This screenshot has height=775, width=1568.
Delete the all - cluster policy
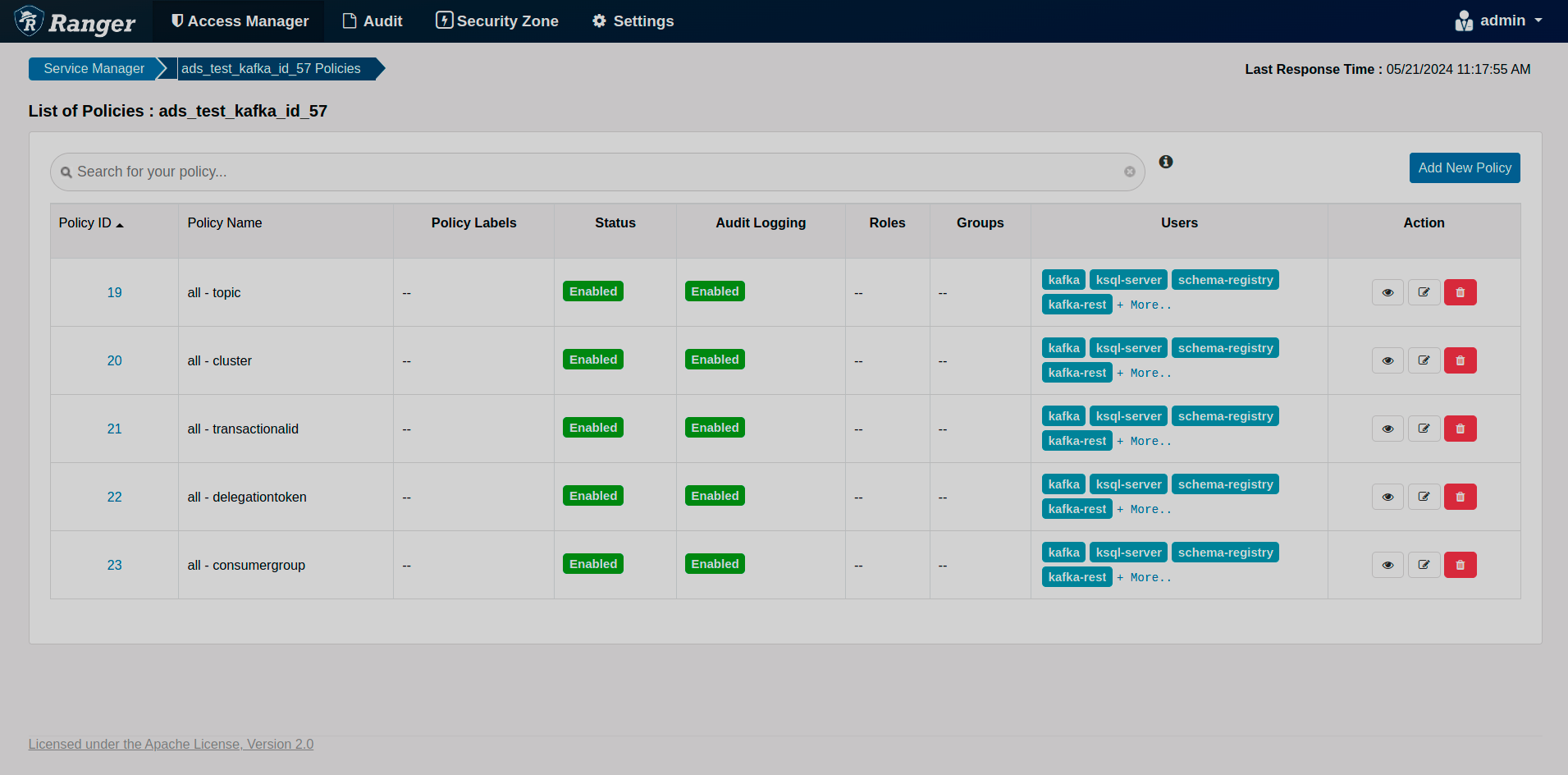(x=1460, y=360)
